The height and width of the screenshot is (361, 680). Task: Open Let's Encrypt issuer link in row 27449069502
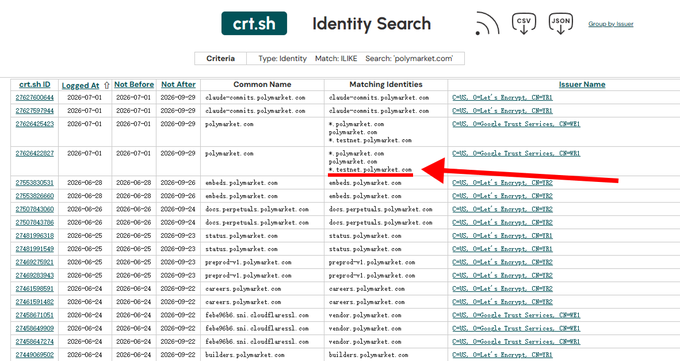coord(502,355)
